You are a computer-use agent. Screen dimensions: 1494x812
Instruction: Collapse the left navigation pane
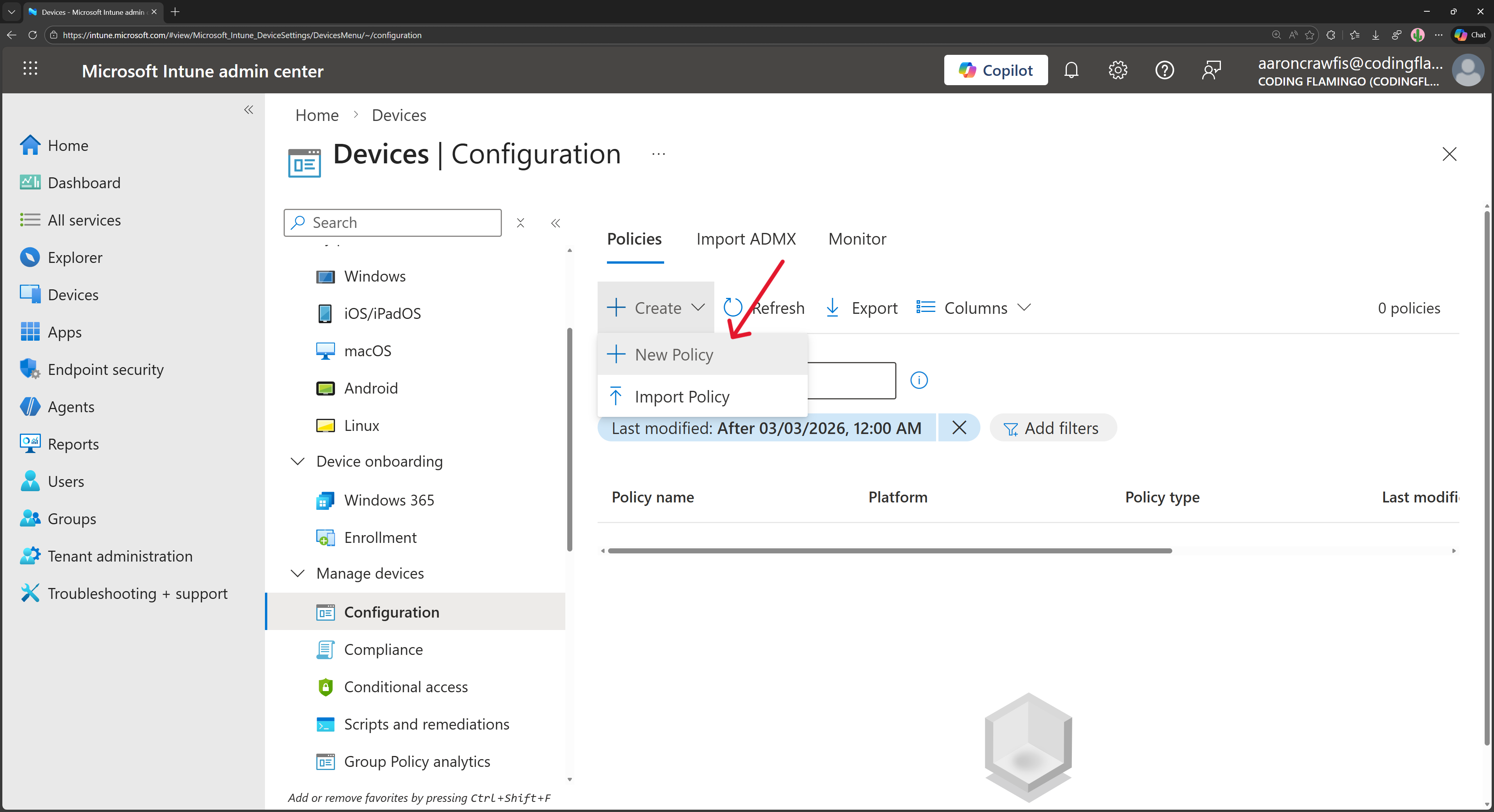point(249,110)
